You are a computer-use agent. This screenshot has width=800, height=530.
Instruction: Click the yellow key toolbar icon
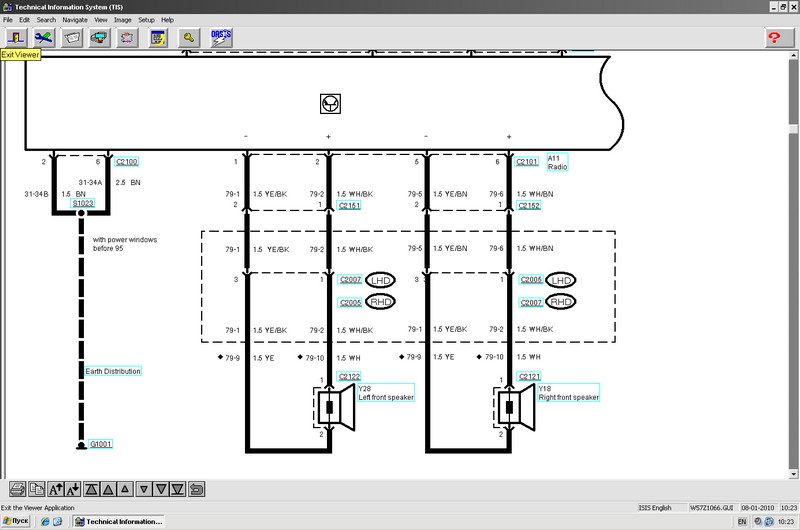[x=187, y=37]
